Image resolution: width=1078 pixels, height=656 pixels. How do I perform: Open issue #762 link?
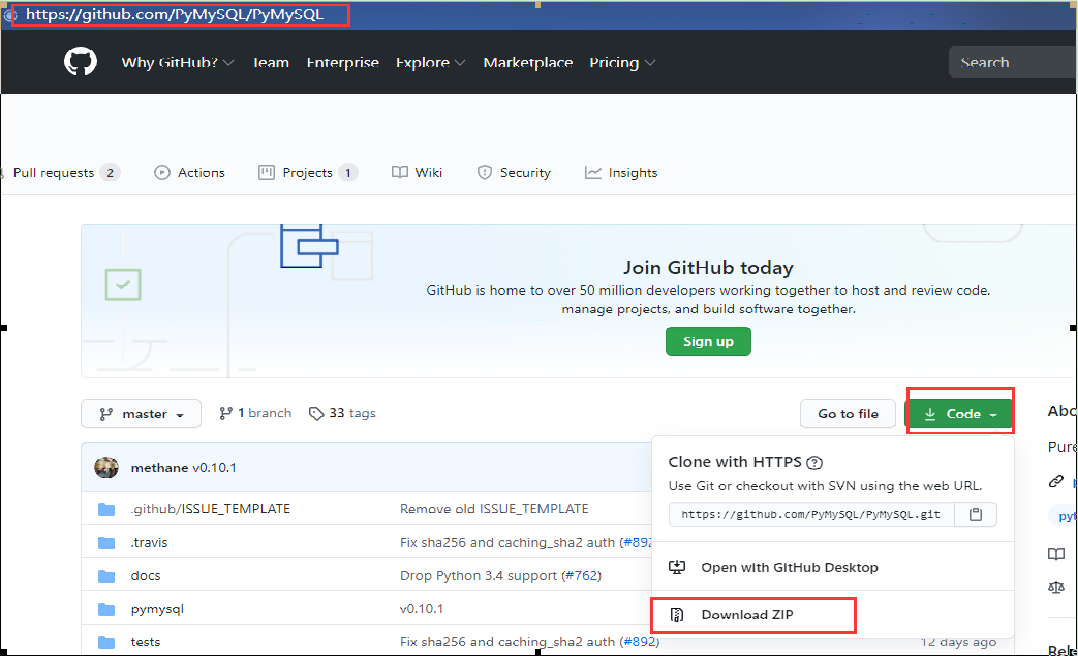pyautogui.click(x=582, y=576)
